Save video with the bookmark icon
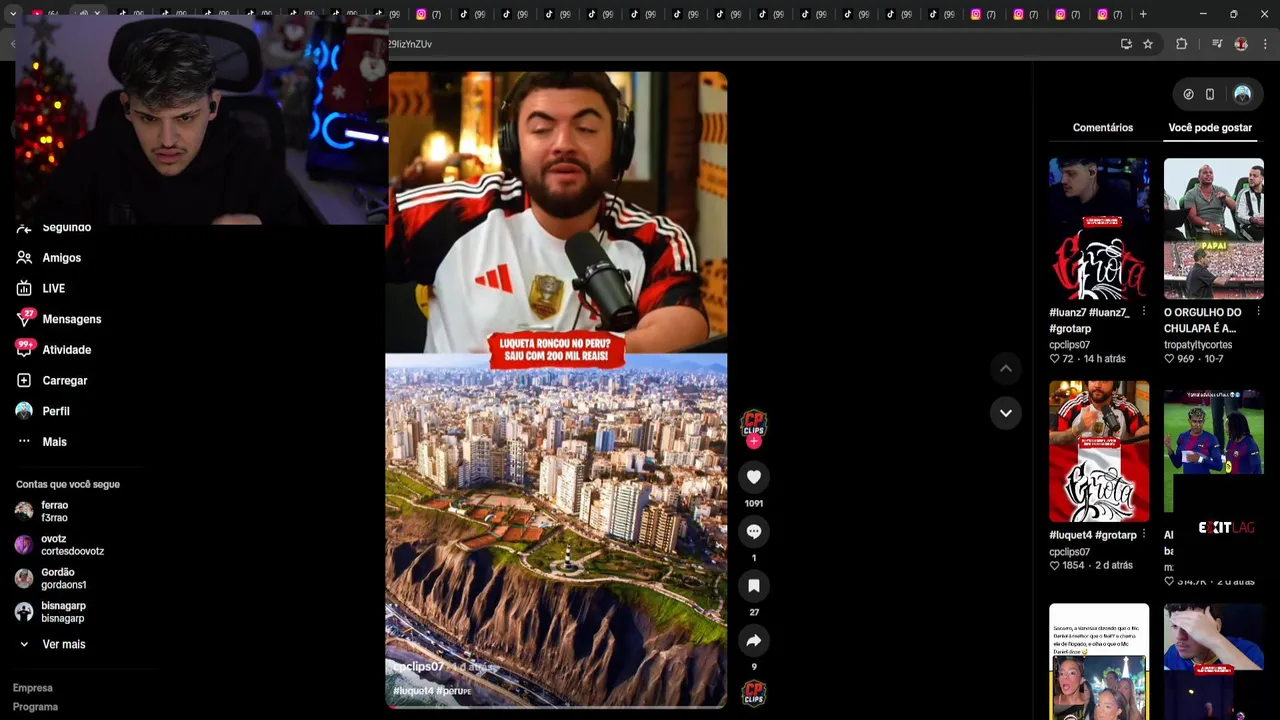 [x=754, y=586]
